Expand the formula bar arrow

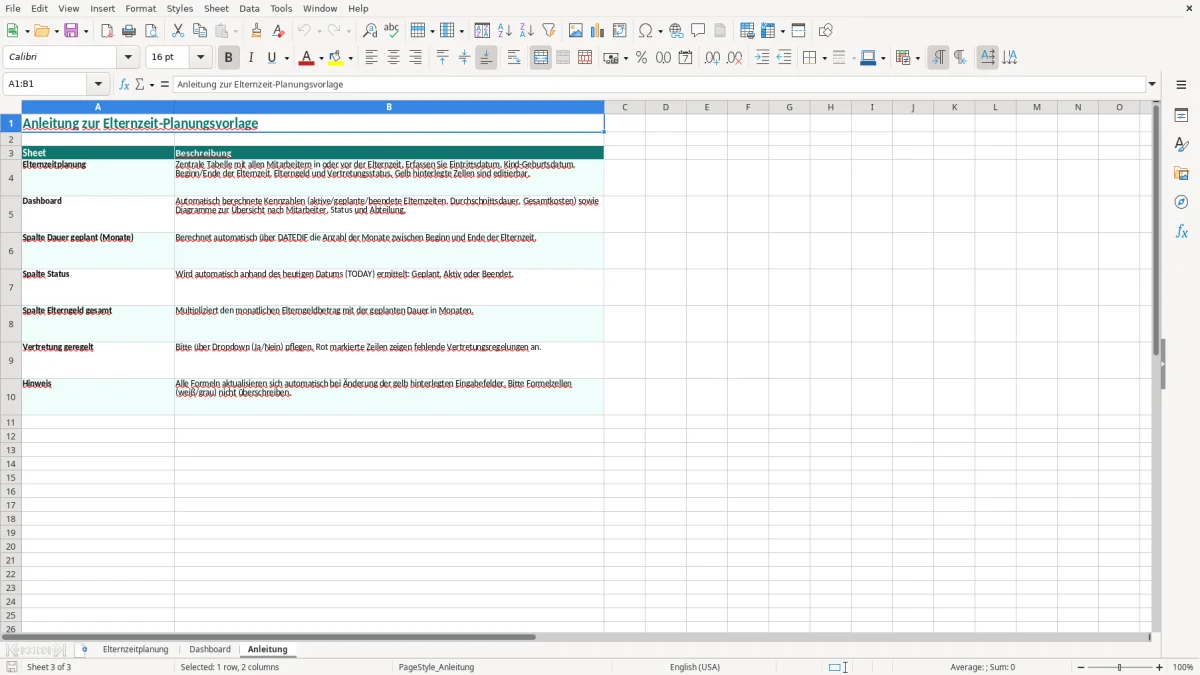pyautogui.click(x=1152, y=85)
